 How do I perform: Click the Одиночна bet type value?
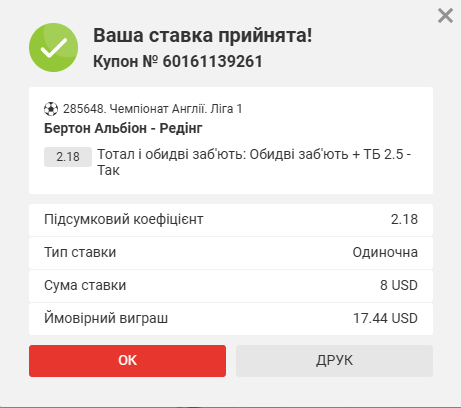coord(385,252)
